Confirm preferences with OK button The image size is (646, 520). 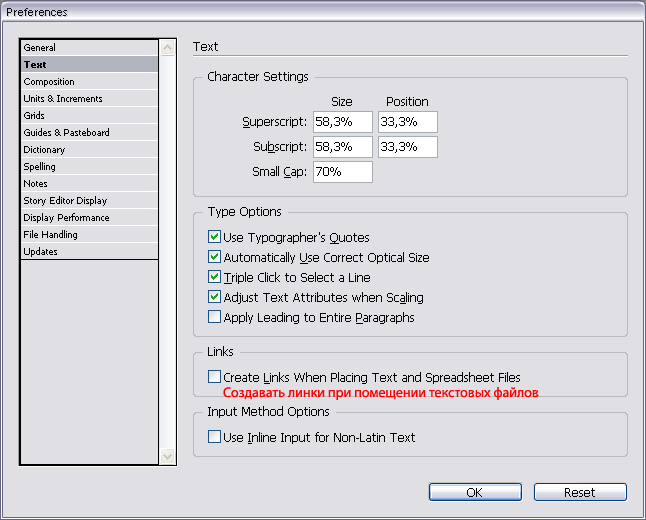[475, 492]
